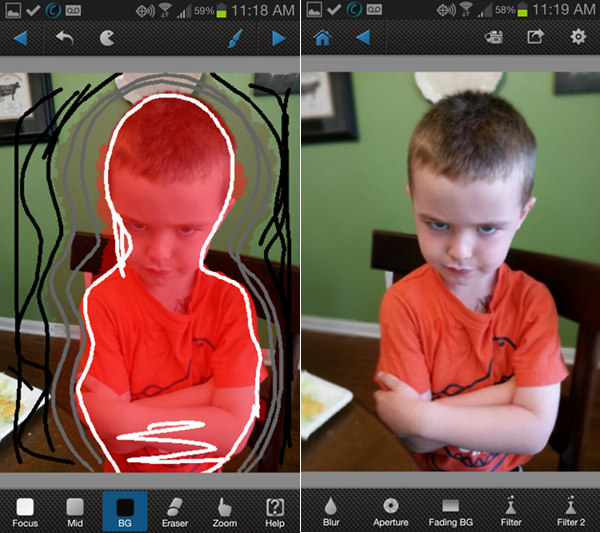Activate the Zoom hand tool
The width and height of the screenshot is (600, 533).
225,512
